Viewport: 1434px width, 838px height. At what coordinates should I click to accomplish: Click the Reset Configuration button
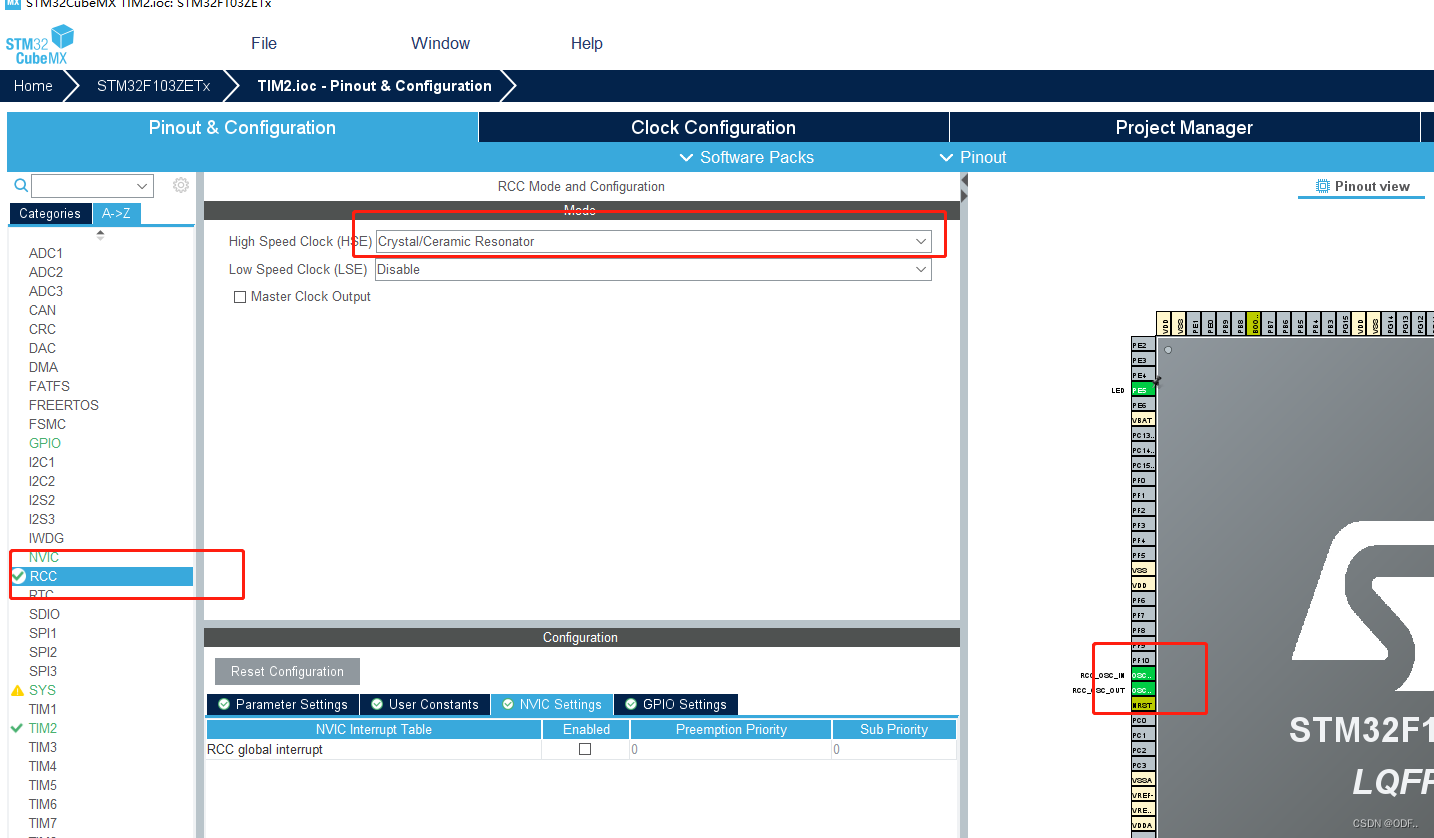[287, 671]
